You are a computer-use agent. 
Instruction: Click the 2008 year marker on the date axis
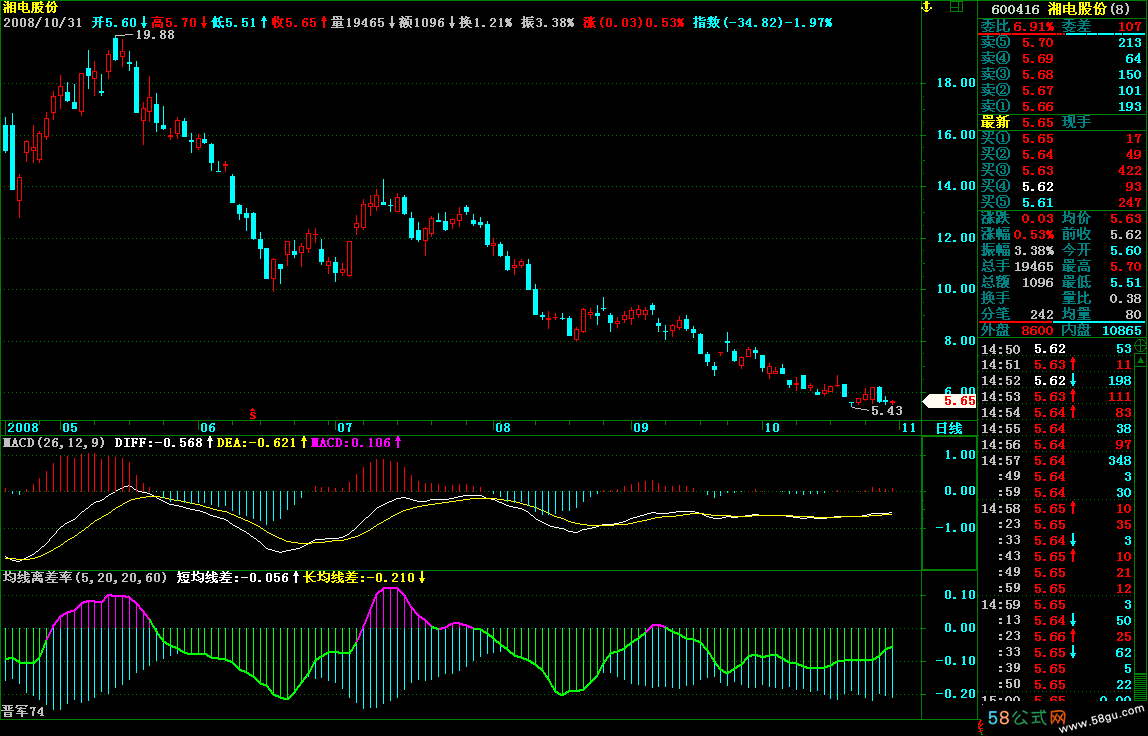click(23, 428)
